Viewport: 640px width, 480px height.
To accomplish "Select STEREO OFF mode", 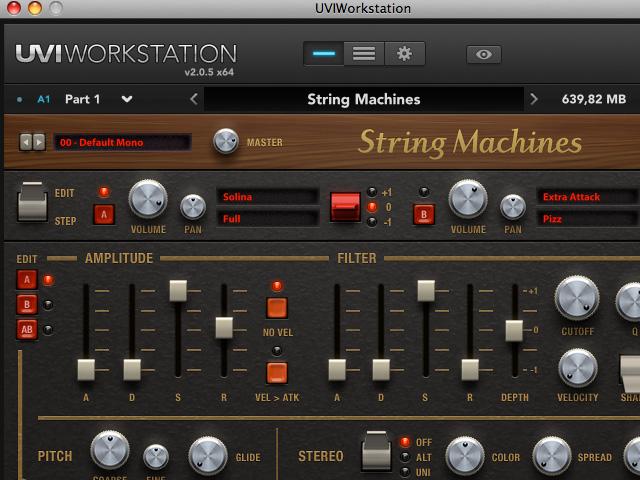I will (405, 442).
